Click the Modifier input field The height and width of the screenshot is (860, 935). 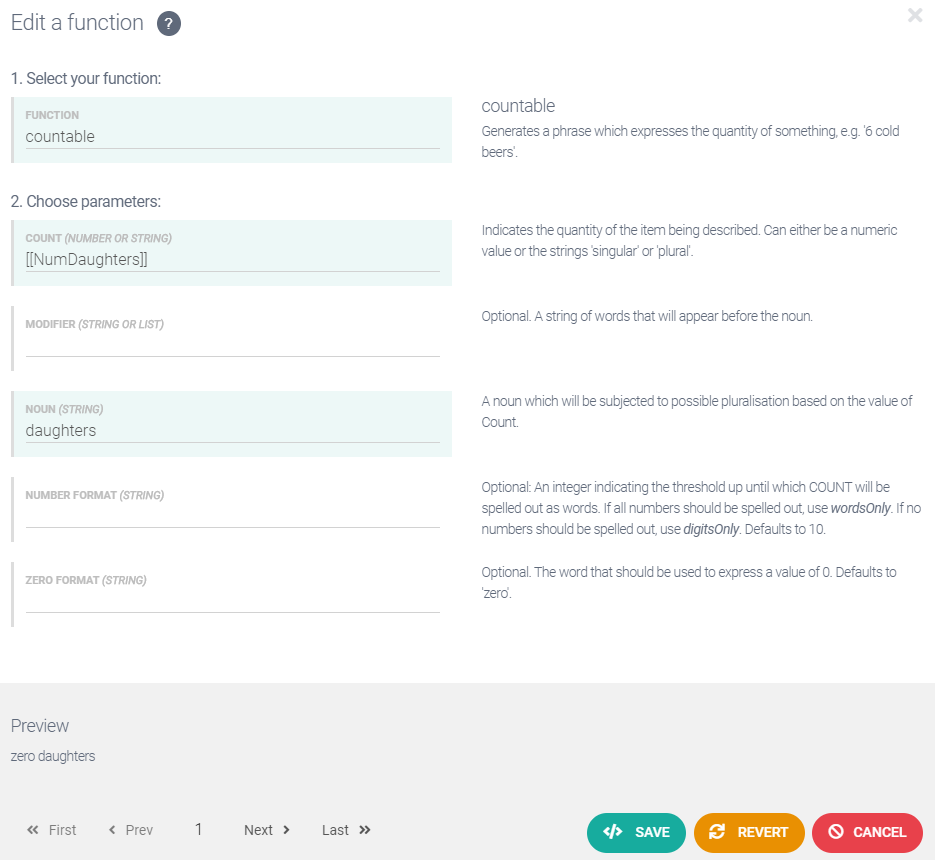point(232,345)
